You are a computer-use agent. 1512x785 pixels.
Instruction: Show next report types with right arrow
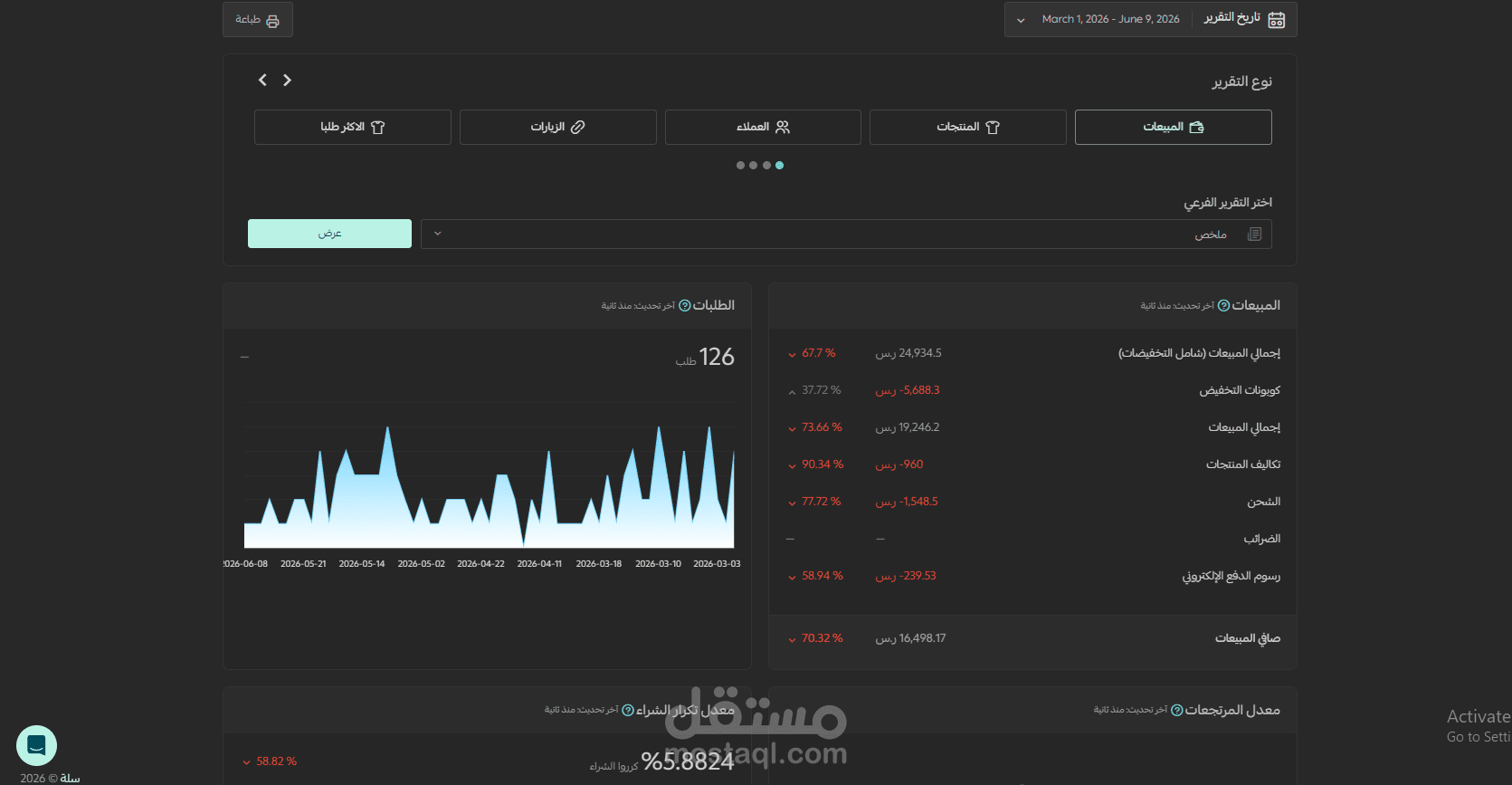[287, 80]
